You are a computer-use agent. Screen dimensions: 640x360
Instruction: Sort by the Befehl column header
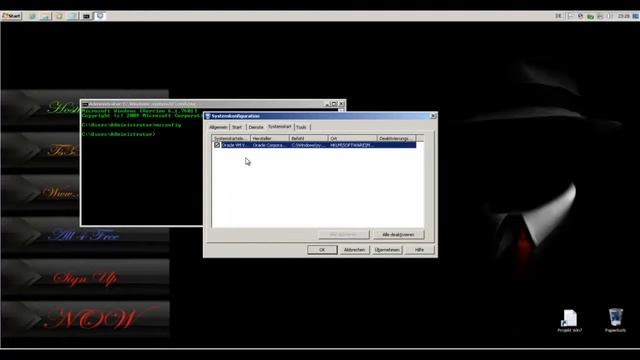click(x=309, y=138)
